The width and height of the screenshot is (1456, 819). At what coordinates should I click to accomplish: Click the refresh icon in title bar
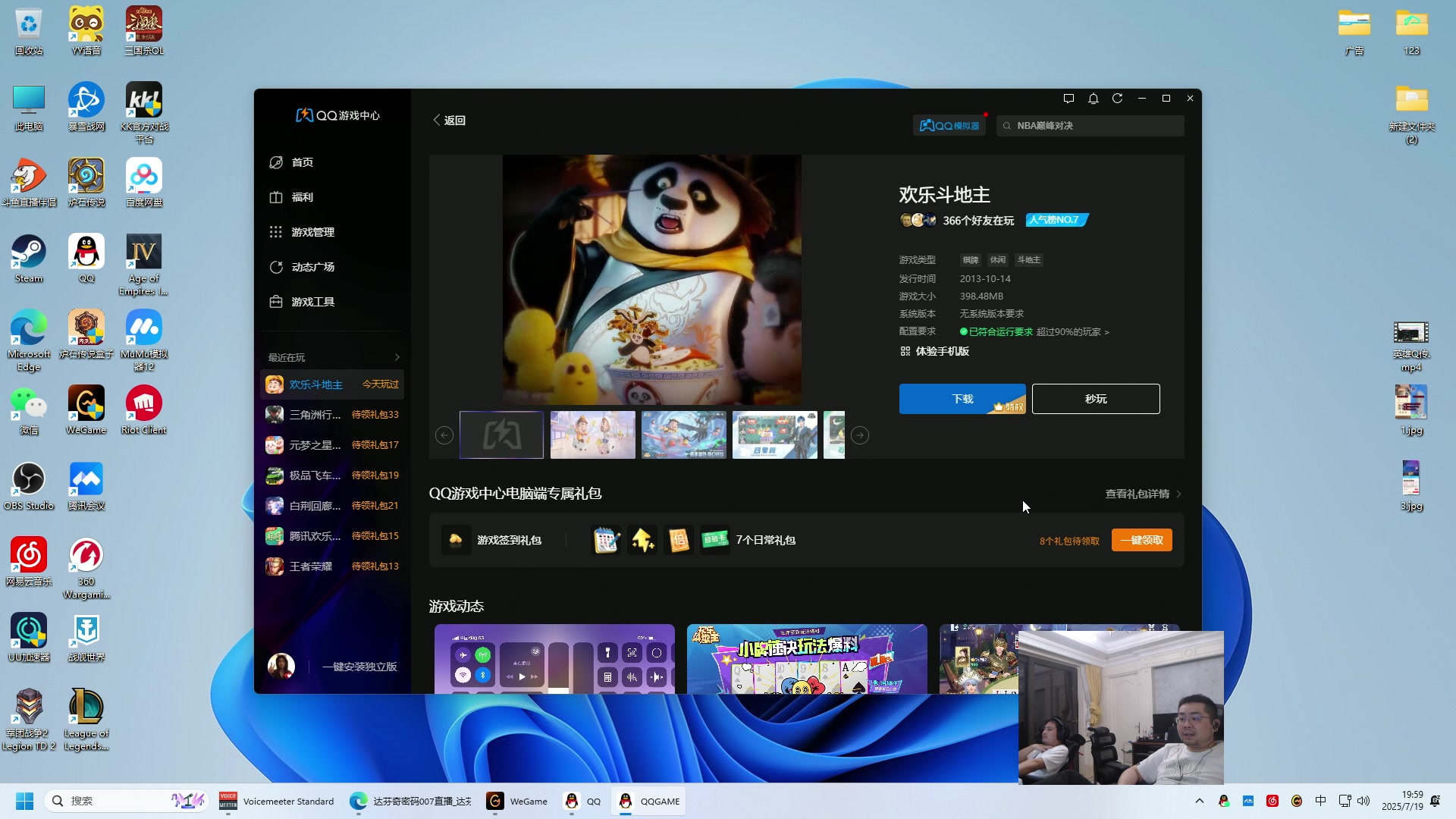pos(1117,99)
